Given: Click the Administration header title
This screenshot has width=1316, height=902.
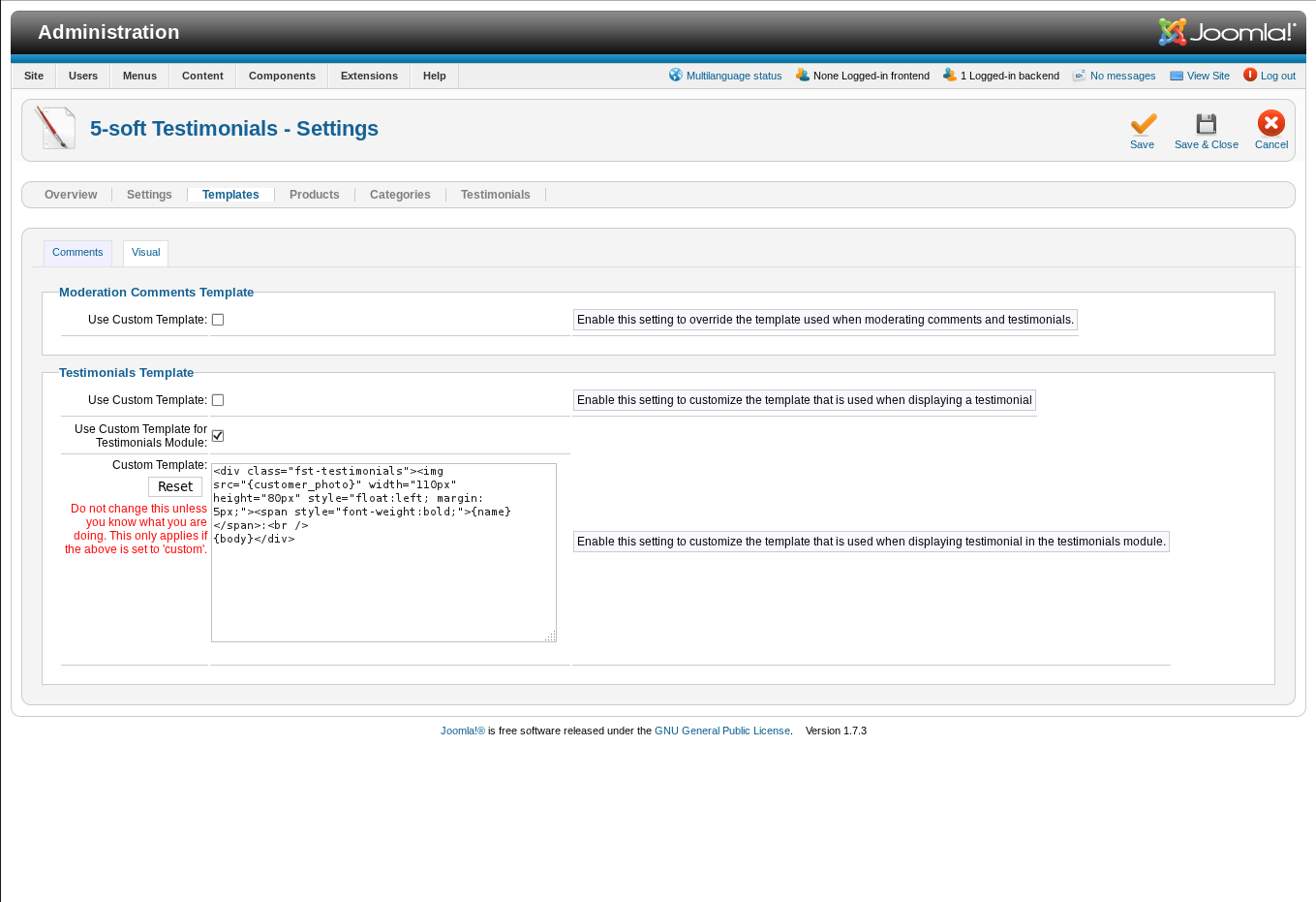Looking at the screenshot, I should click(108, 32).
